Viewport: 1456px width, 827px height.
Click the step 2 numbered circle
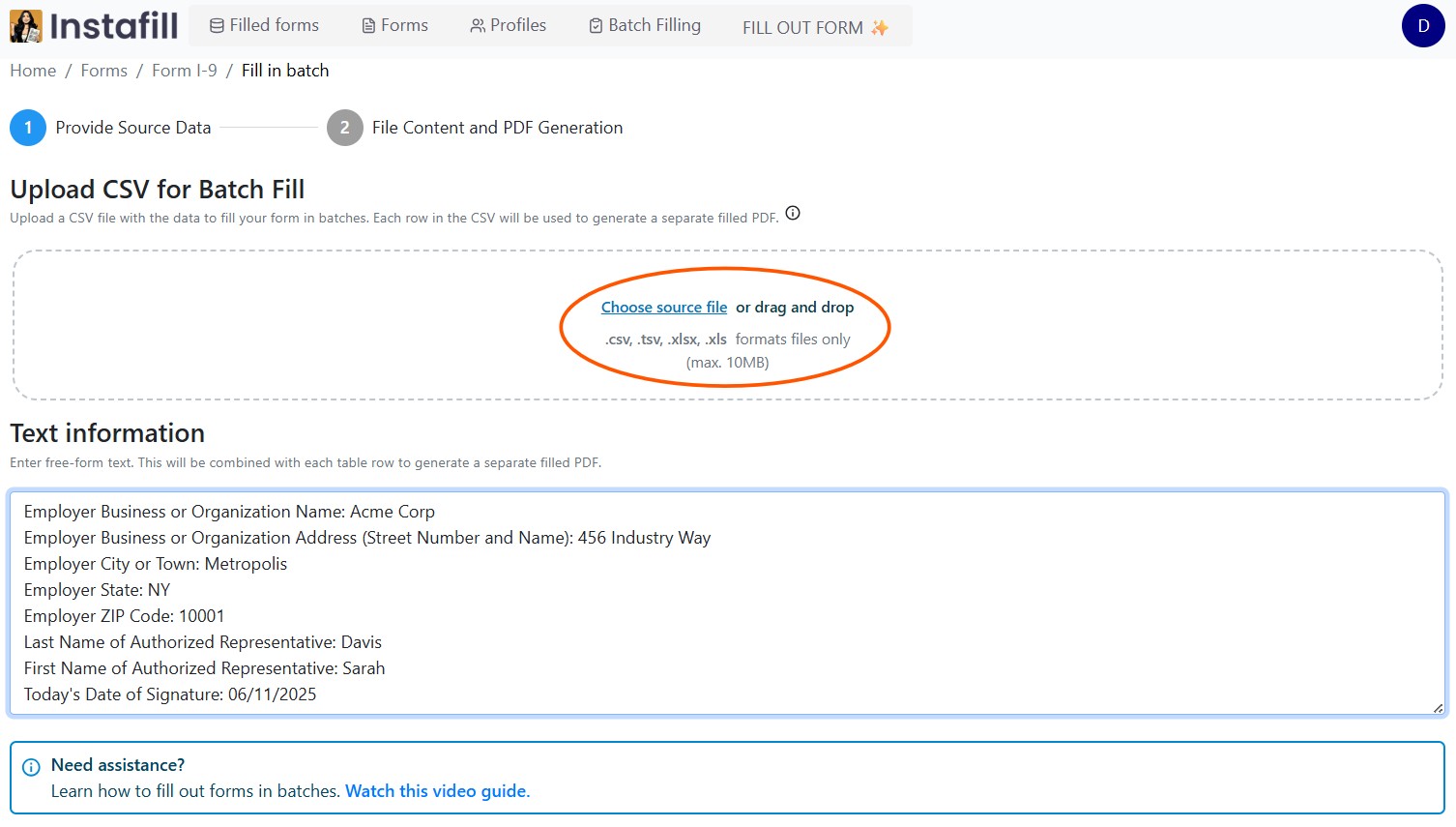(344, 128)
